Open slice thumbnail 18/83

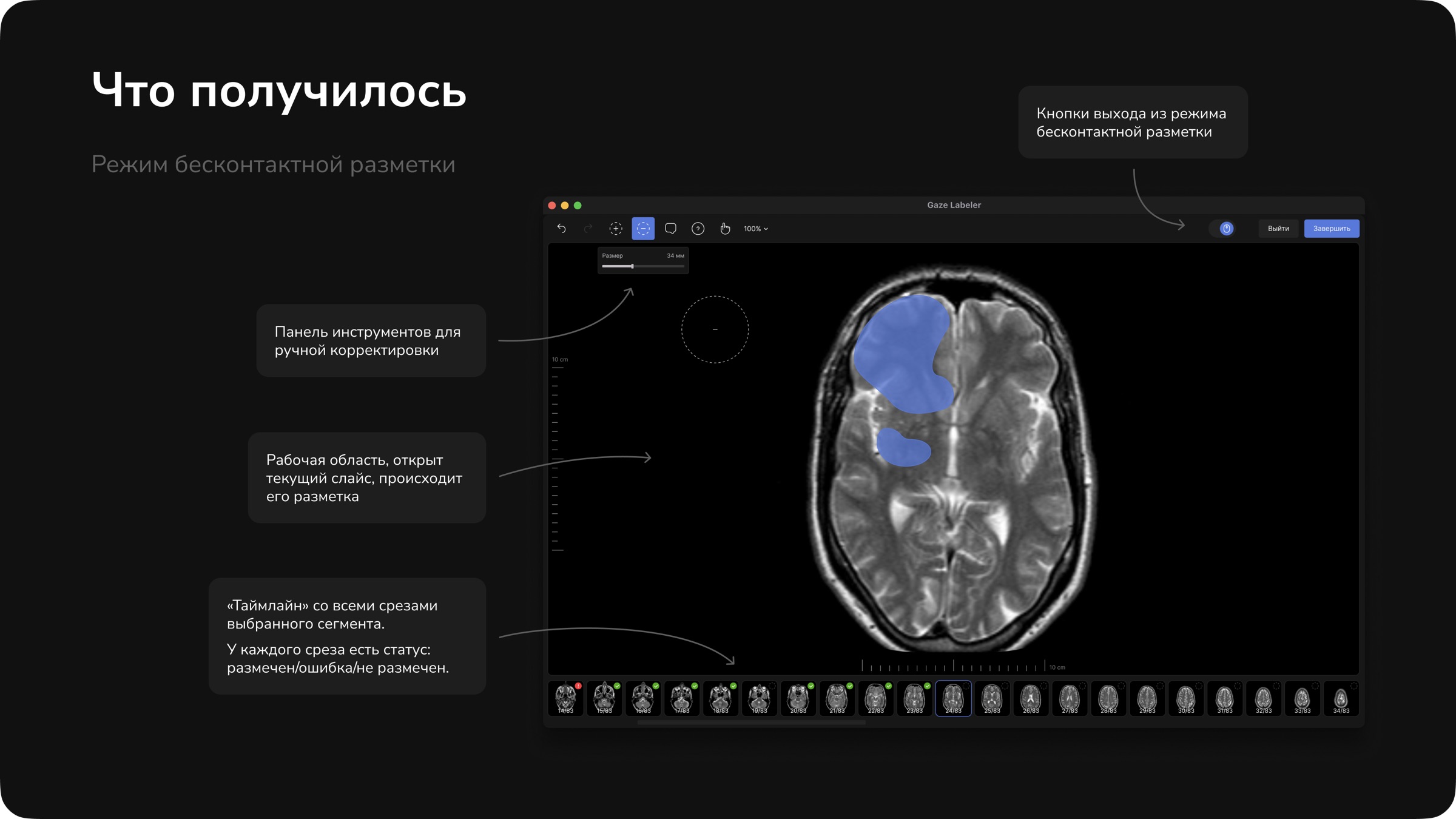[721, 698]
